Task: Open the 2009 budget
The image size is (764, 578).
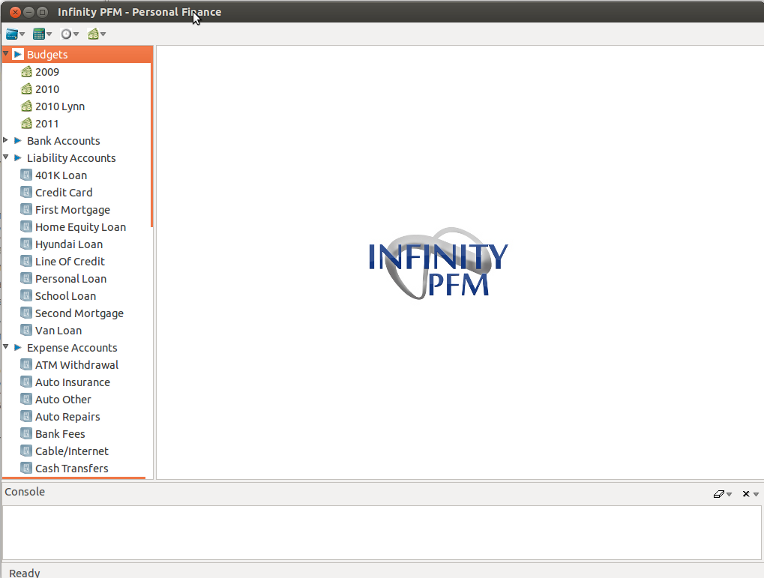Action: (47, 72)
